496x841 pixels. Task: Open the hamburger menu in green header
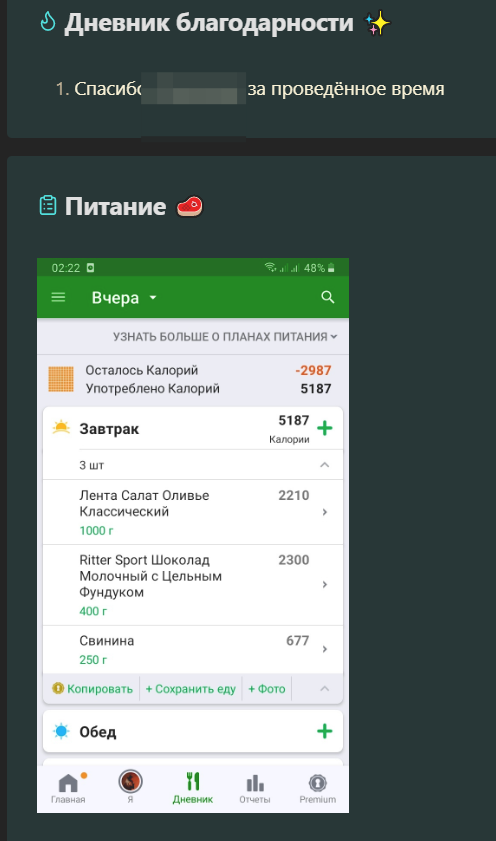click(x=58, y=297)
